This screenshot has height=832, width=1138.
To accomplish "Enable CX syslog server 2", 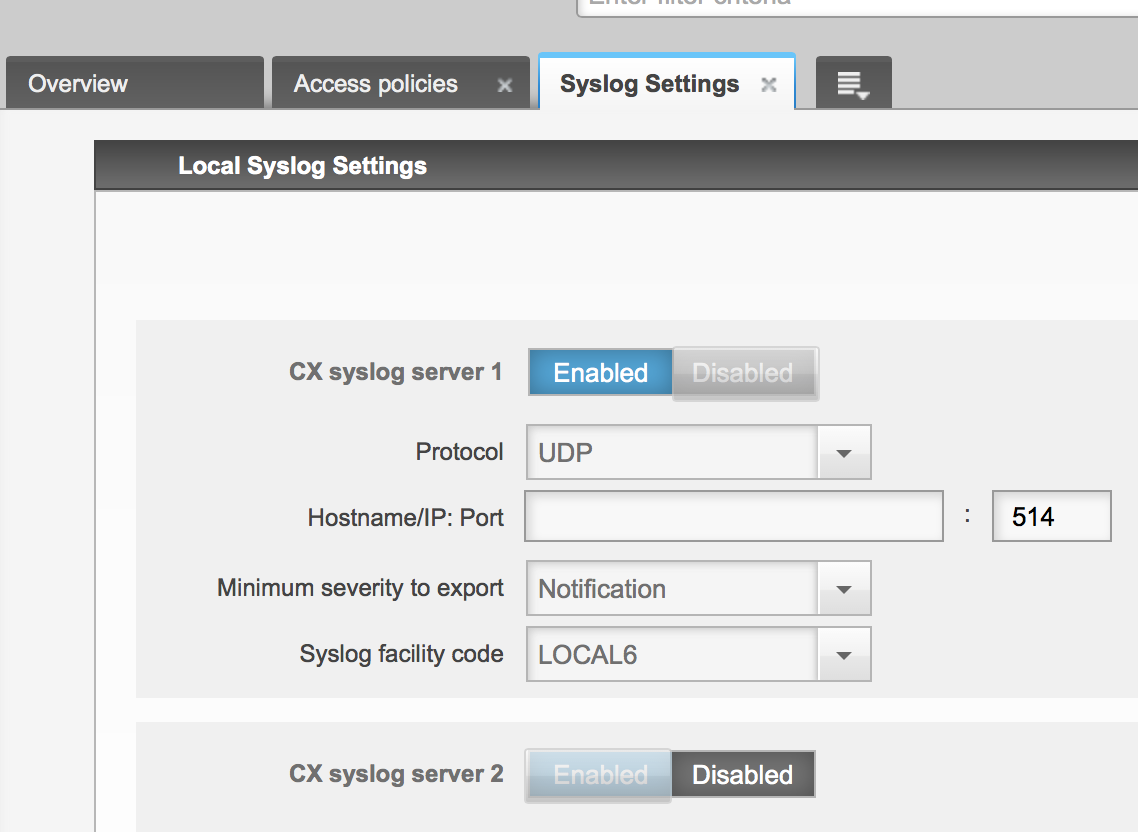I will 600,775.
